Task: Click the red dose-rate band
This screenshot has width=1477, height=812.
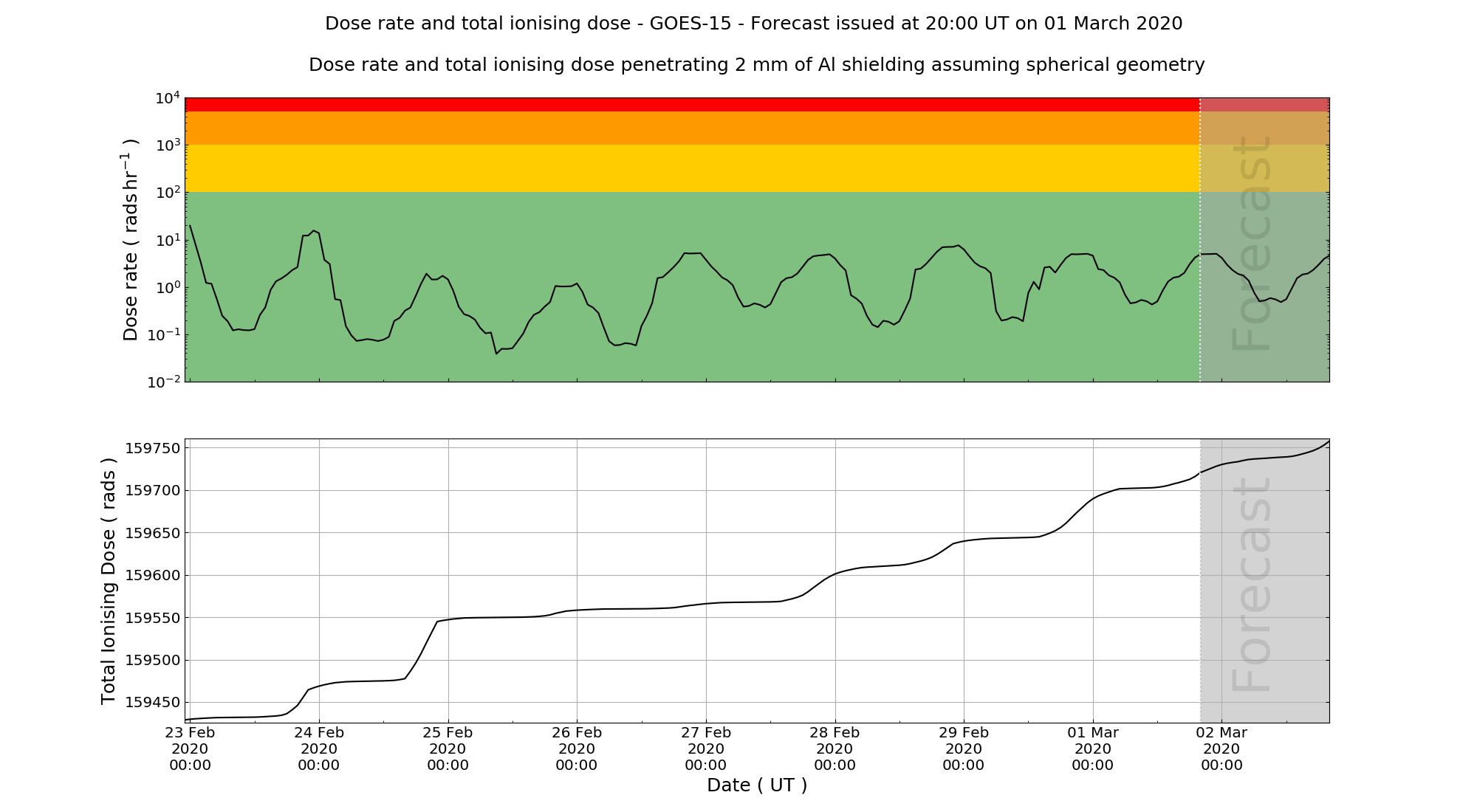Action: tap(691, 104)
